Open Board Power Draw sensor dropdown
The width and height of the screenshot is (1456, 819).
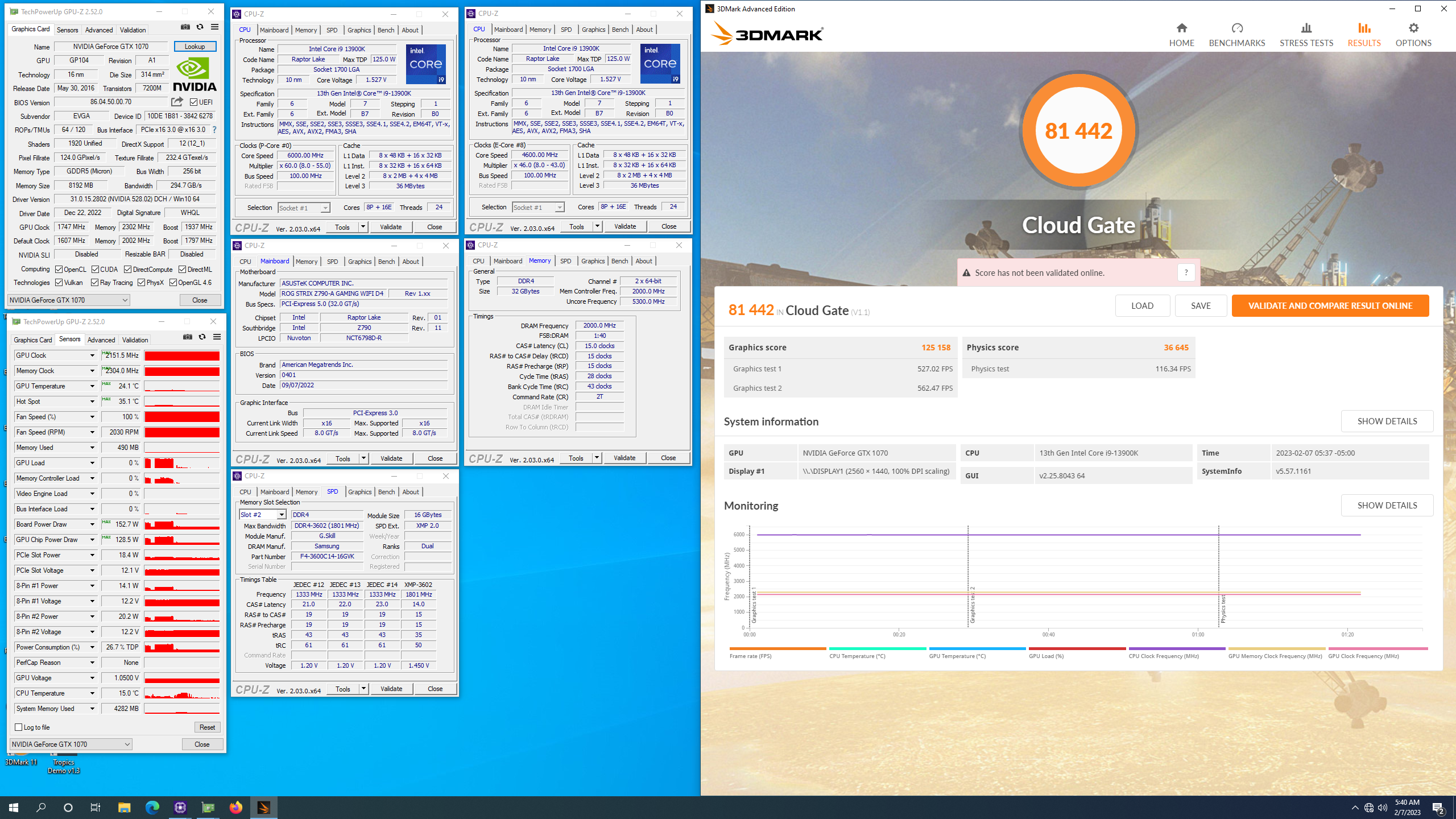(x=92, y=524)
